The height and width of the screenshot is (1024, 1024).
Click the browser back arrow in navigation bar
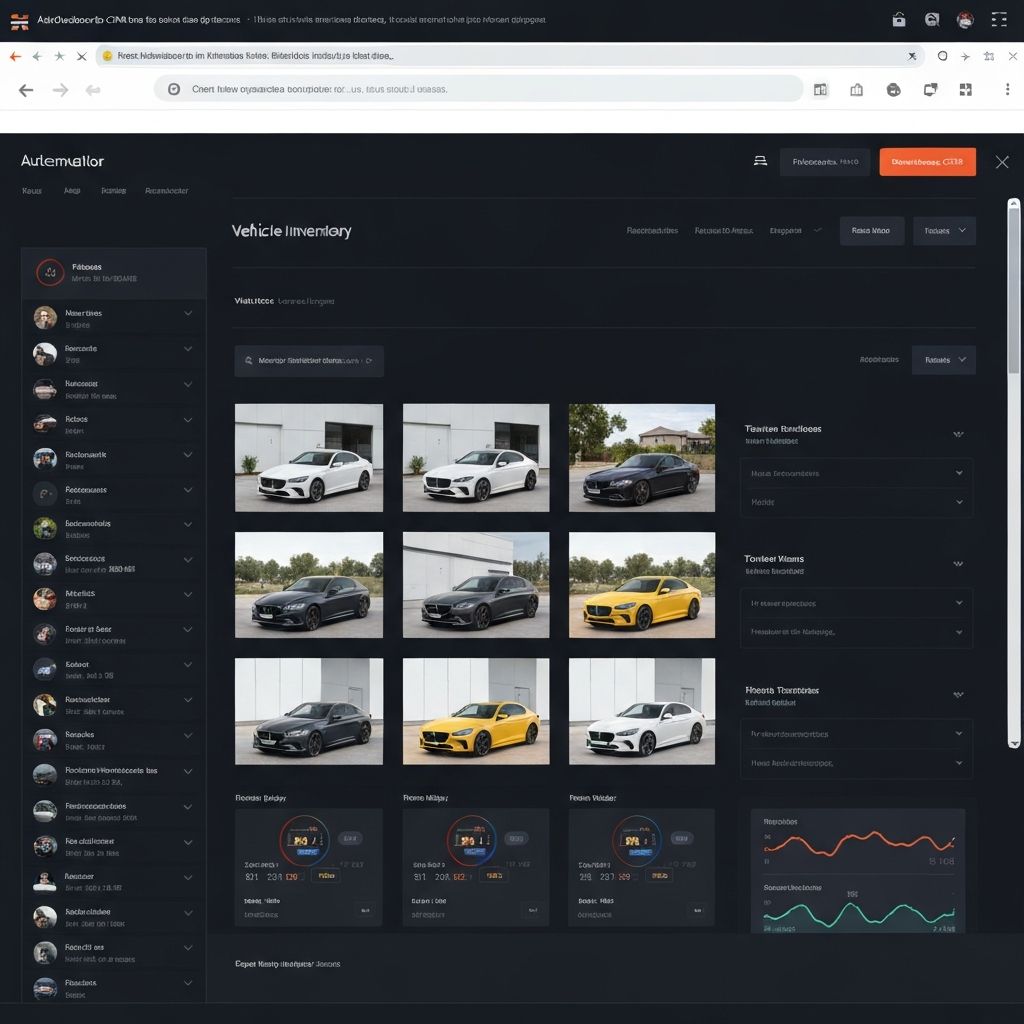click(x=26, y=90)
